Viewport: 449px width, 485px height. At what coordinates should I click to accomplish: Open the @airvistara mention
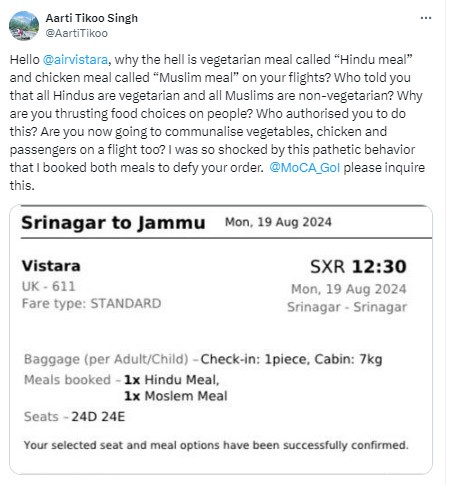click(75, 60)
